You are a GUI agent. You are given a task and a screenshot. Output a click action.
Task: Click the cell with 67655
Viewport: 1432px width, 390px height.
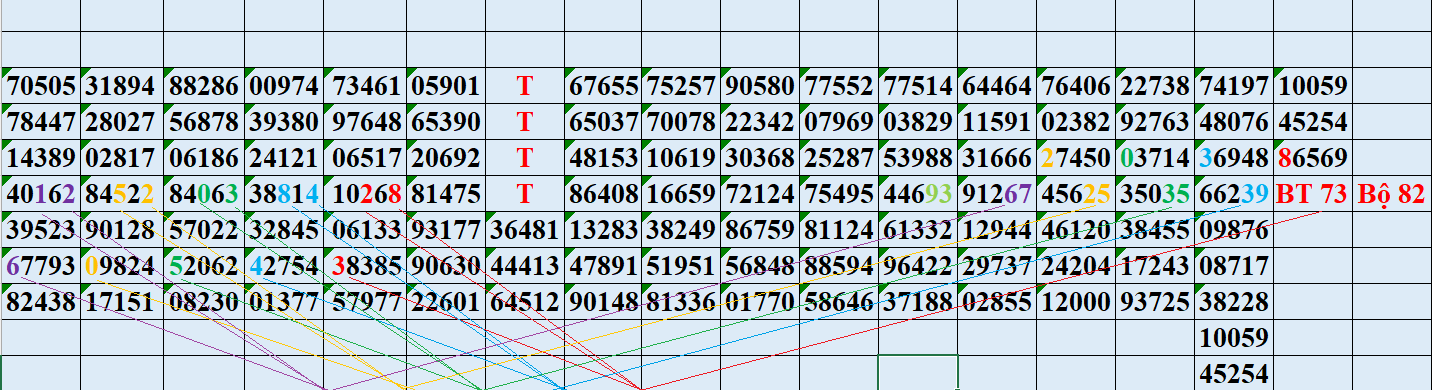tap(603, 85)
